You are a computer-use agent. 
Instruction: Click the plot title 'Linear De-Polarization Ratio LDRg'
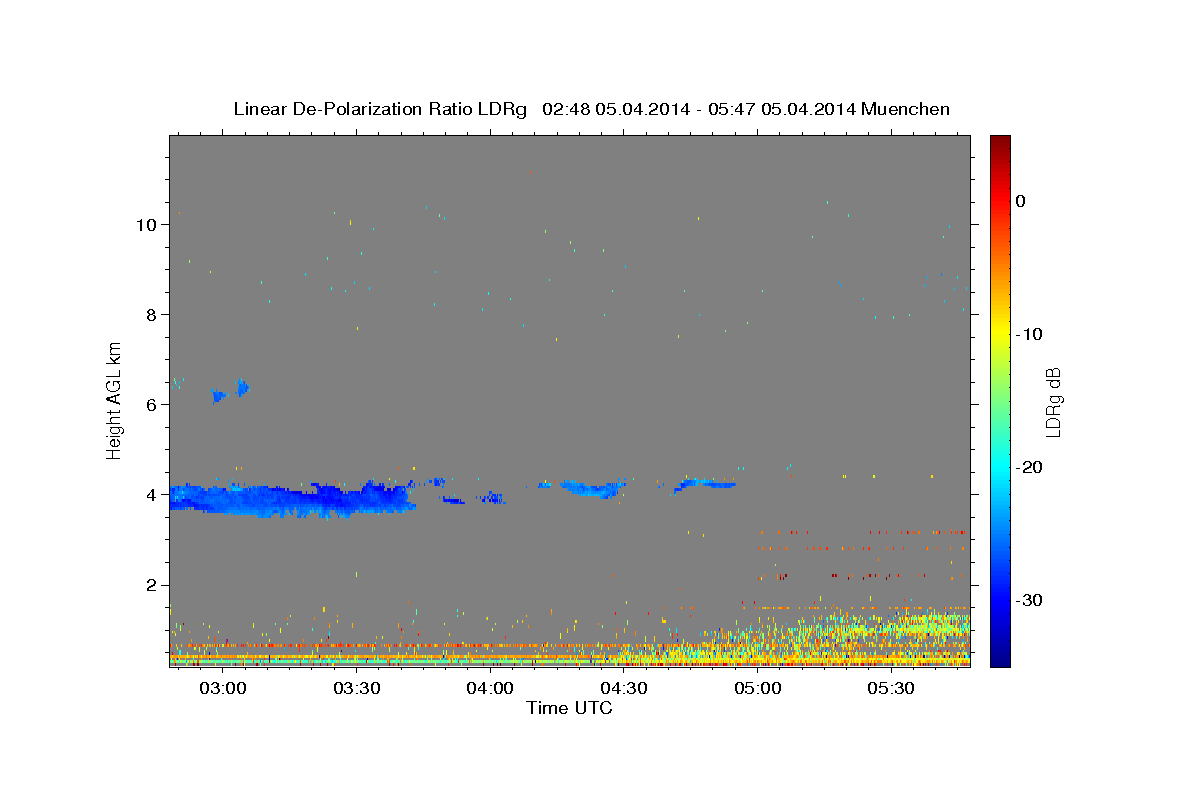pyautogui.click(x=380, y=109)
